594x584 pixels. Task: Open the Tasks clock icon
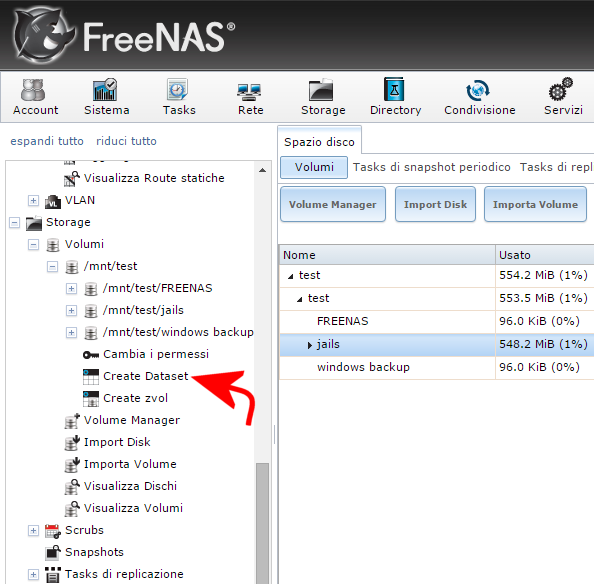point(178,90)
